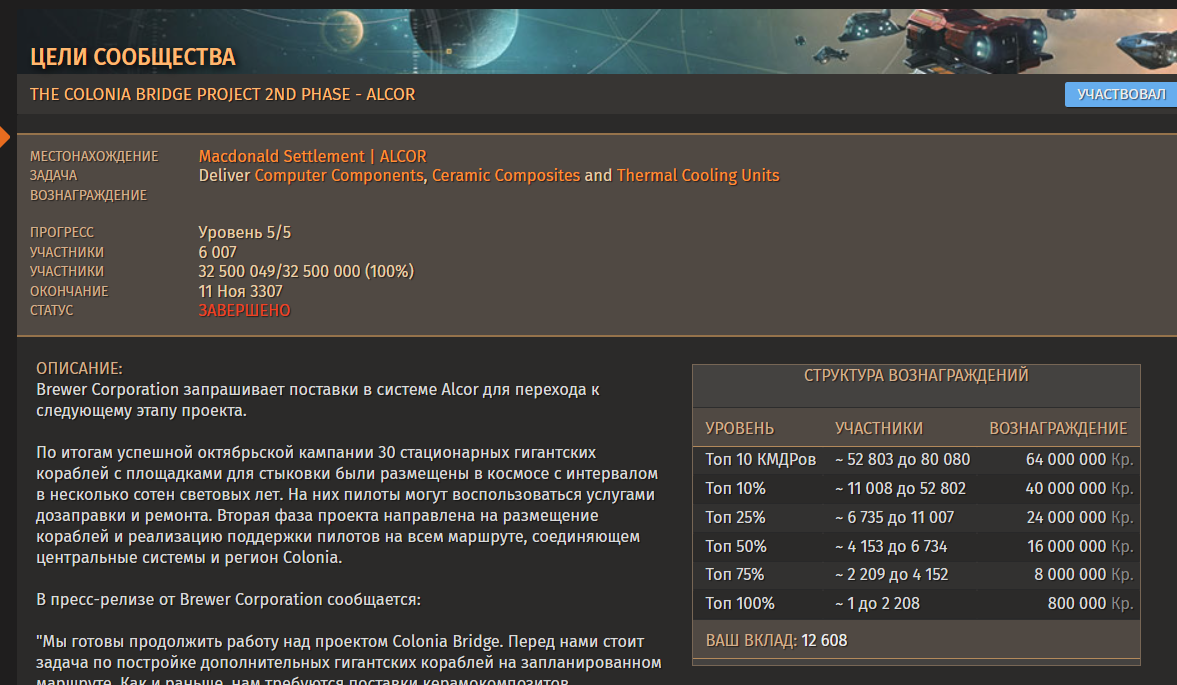Click the УЧАСТВОВАЛ button
1177x685 pixels.
pyautogui.click(x=1121, y=95)
